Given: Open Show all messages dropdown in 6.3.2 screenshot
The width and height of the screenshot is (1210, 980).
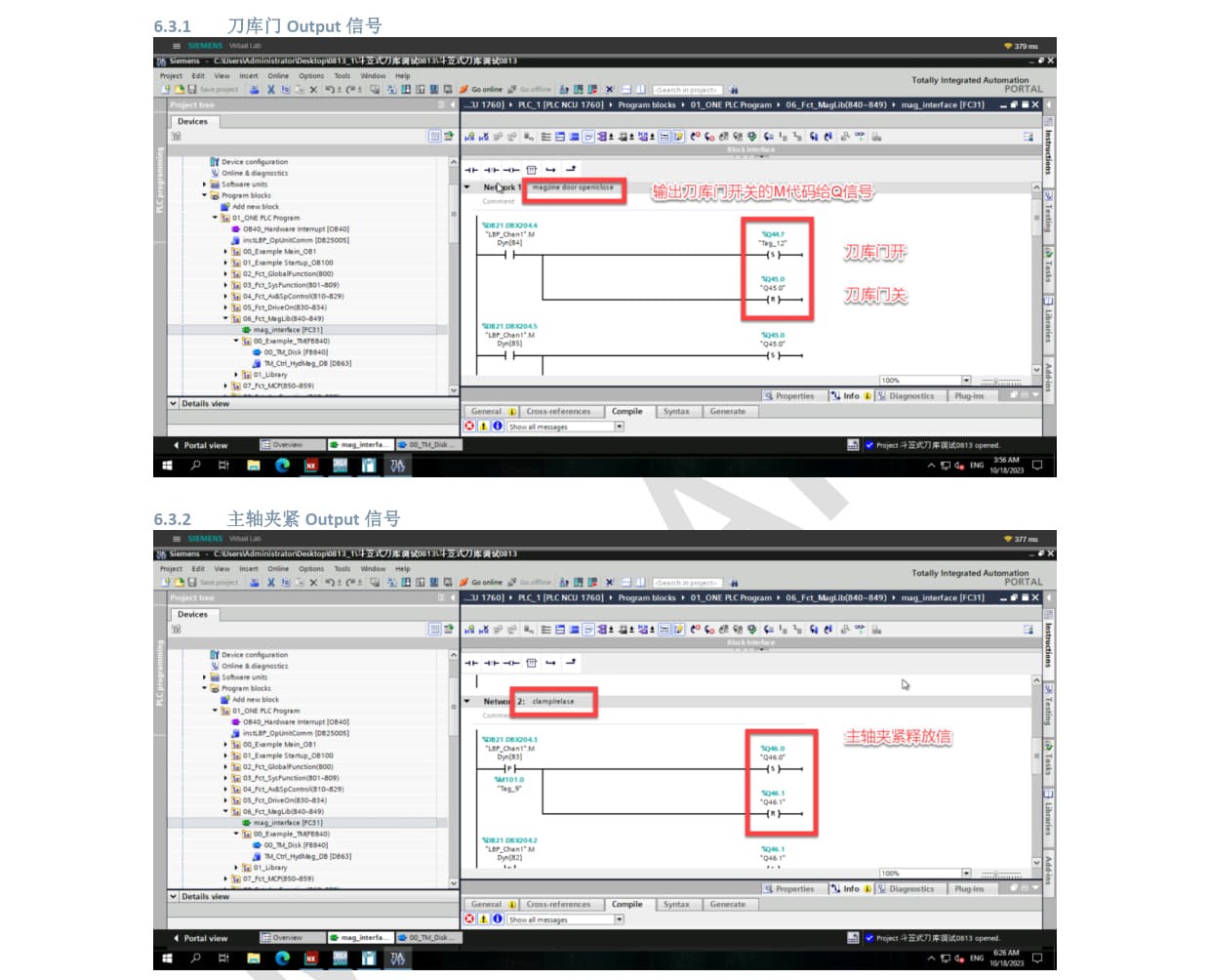Looking at the screenshot, I should coord(619,919).
